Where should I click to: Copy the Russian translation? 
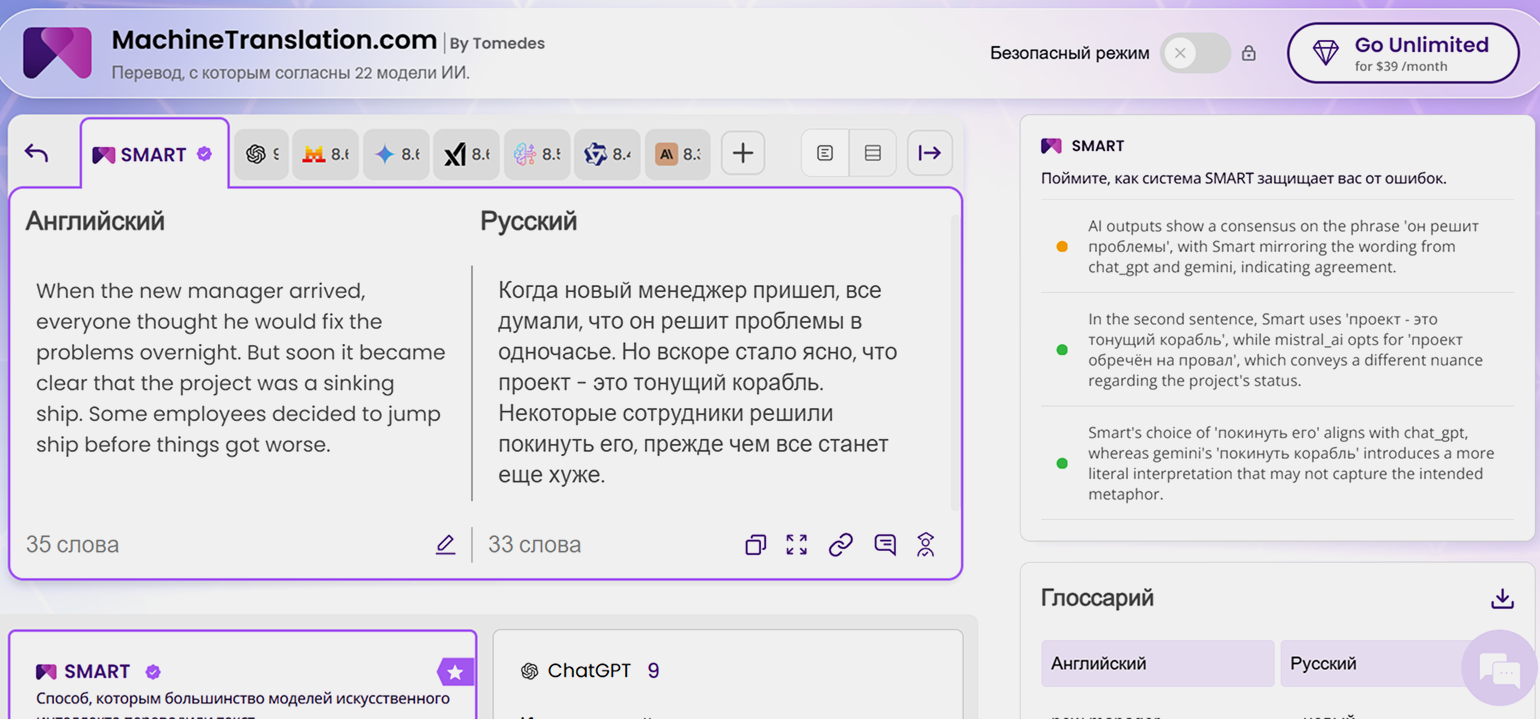(x=755, y=545)
